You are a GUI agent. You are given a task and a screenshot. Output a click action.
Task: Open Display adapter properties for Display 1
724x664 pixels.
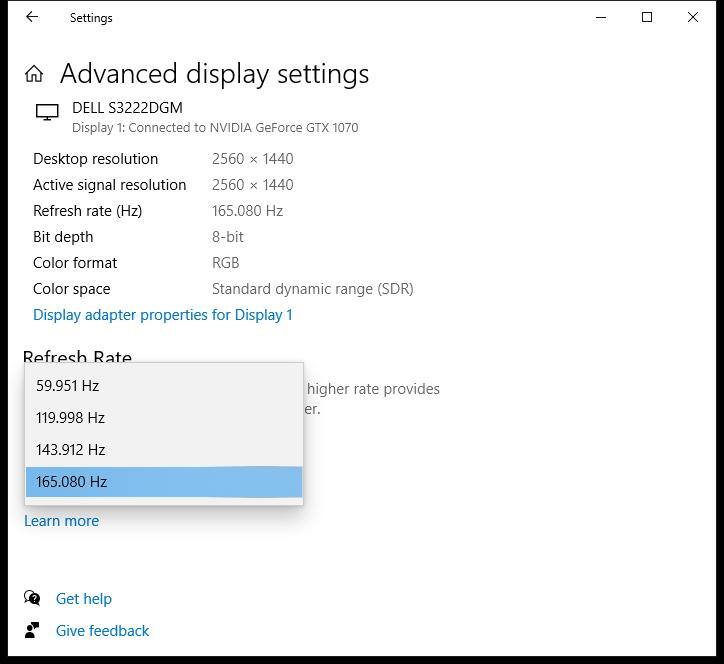click(163, 315)
